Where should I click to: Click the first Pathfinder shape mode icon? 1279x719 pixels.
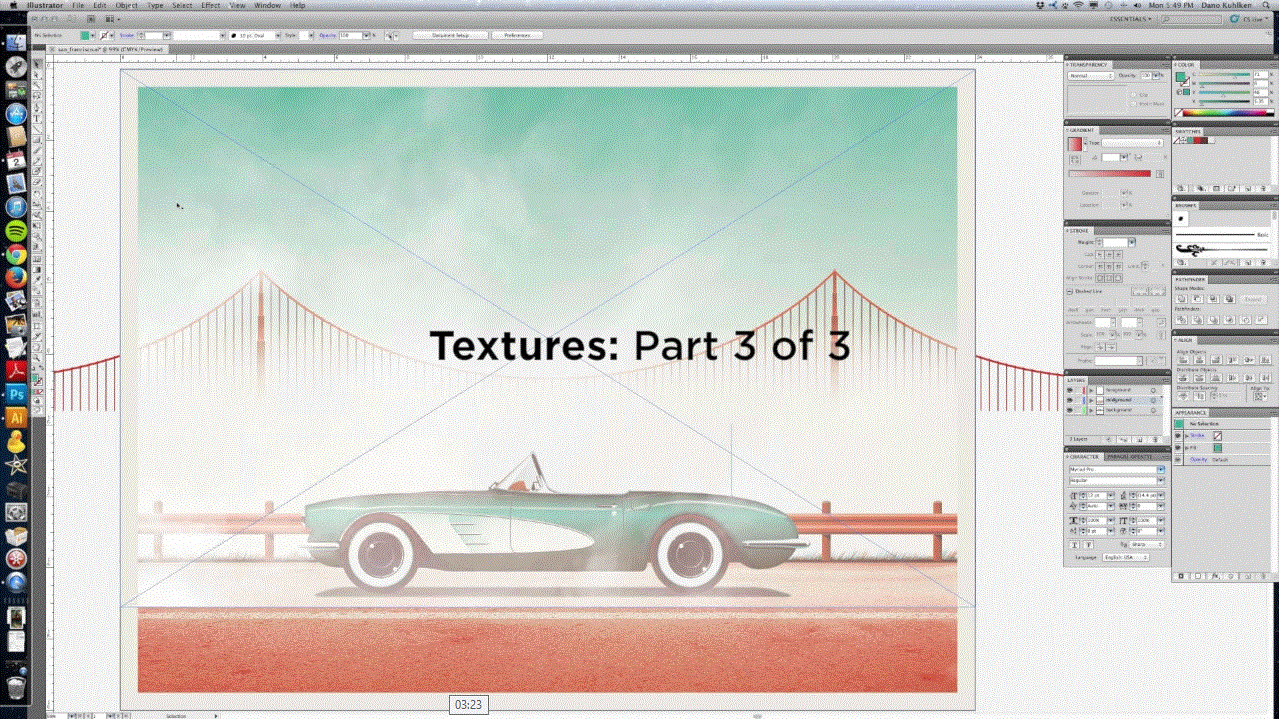(1181, 299)
